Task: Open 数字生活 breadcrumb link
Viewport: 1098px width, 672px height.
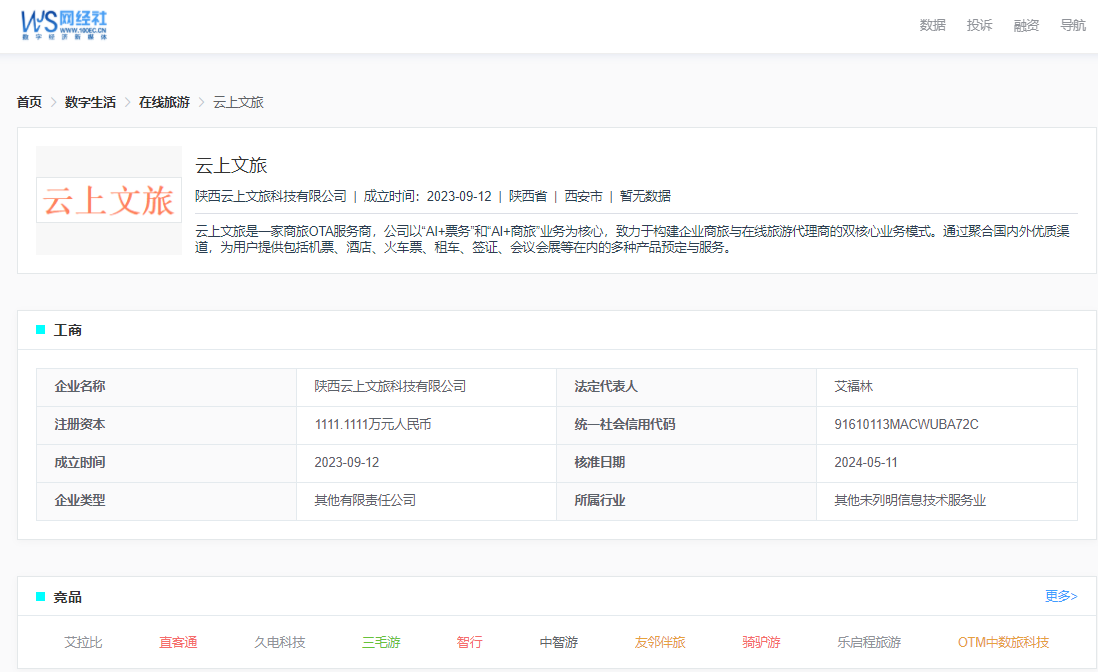Action: pyautogui.click(x=90, y=102)
